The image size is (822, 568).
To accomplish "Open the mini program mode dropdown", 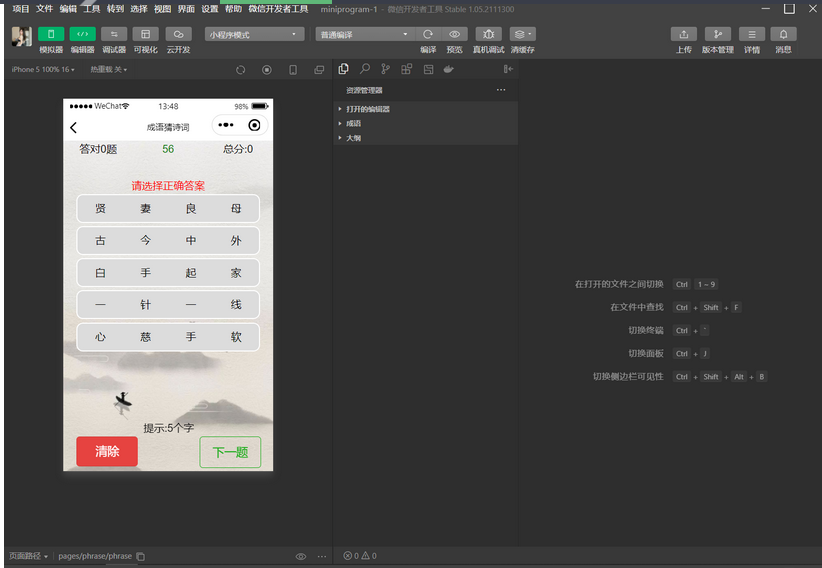I will 254,34.
